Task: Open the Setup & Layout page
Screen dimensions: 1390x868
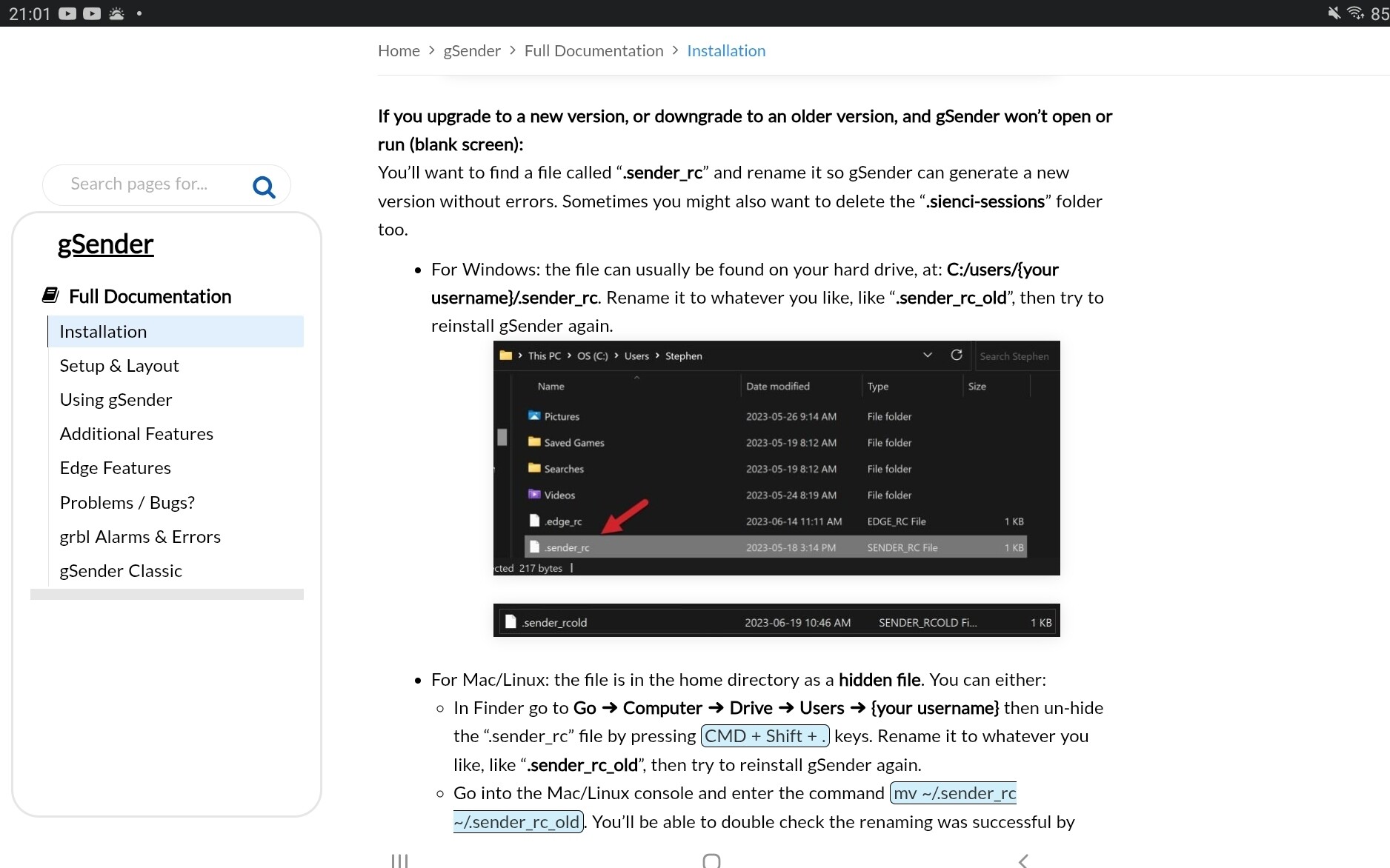Action: point(119,366)
